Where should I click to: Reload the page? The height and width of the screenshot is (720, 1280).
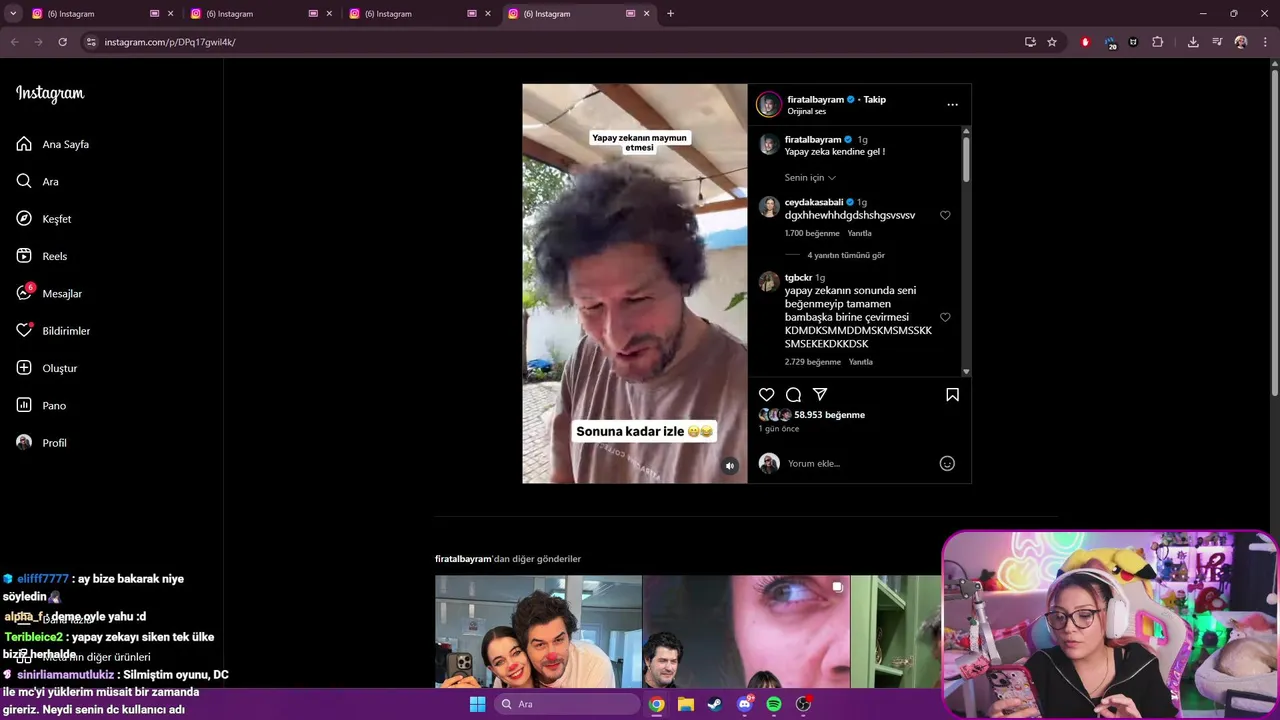62,42
